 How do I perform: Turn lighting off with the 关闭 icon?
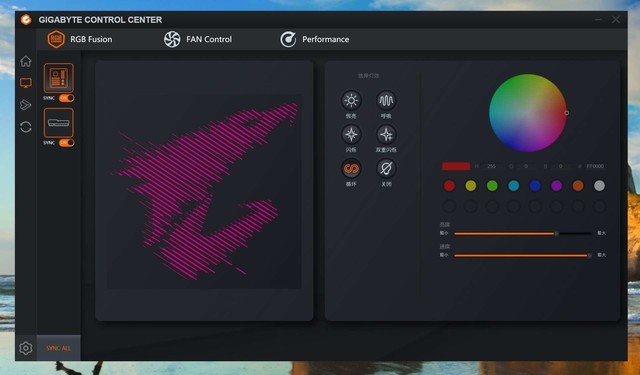coord(386,168)
